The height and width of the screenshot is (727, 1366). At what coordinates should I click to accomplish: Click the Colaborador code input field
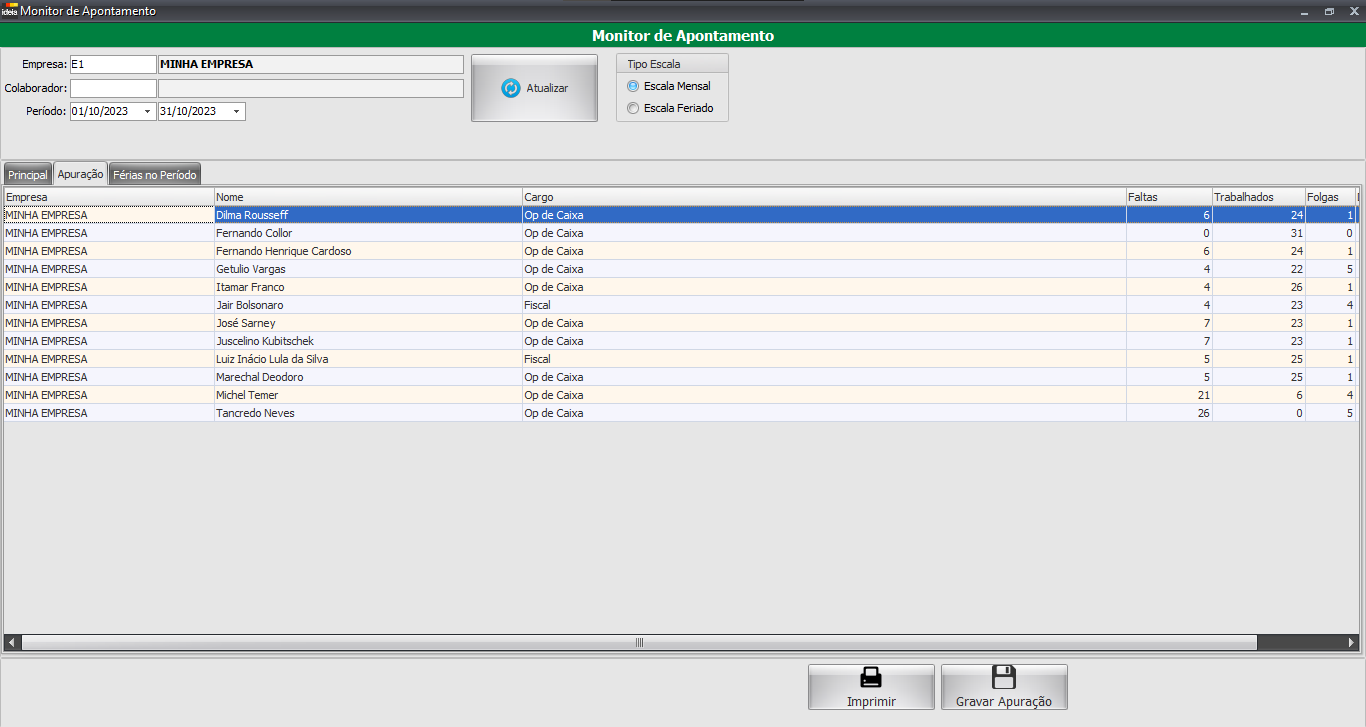pyautogui.click(x=113, y=88)
